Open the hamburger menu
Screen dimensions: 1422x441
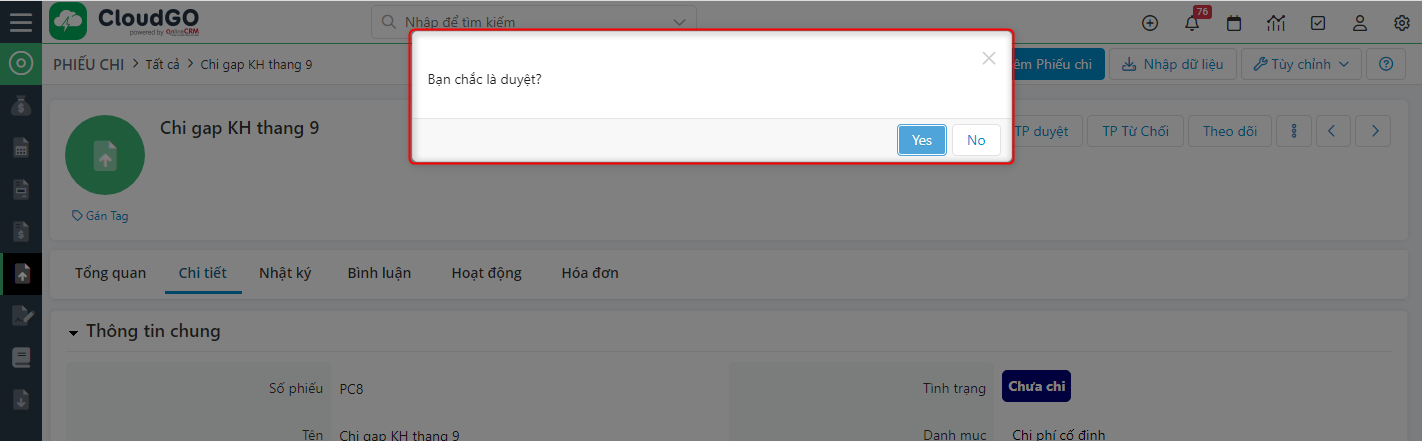pos(21,22)
